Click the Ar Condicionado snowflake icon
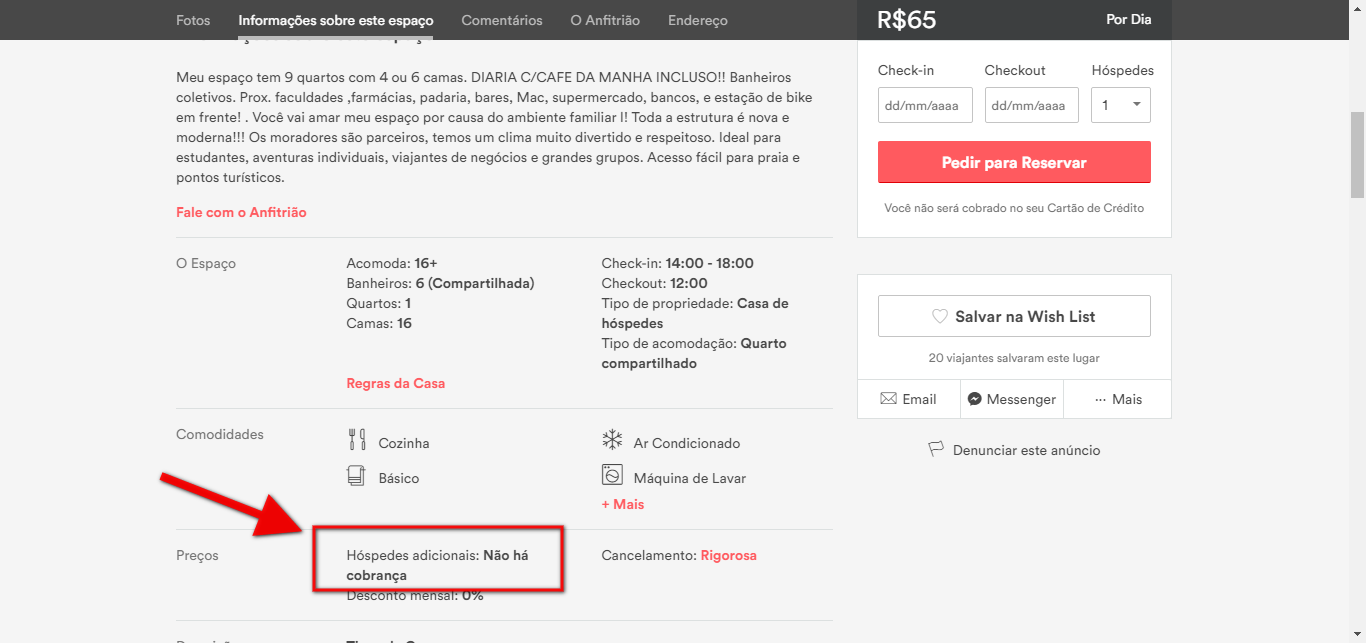 tap(612, 440)
